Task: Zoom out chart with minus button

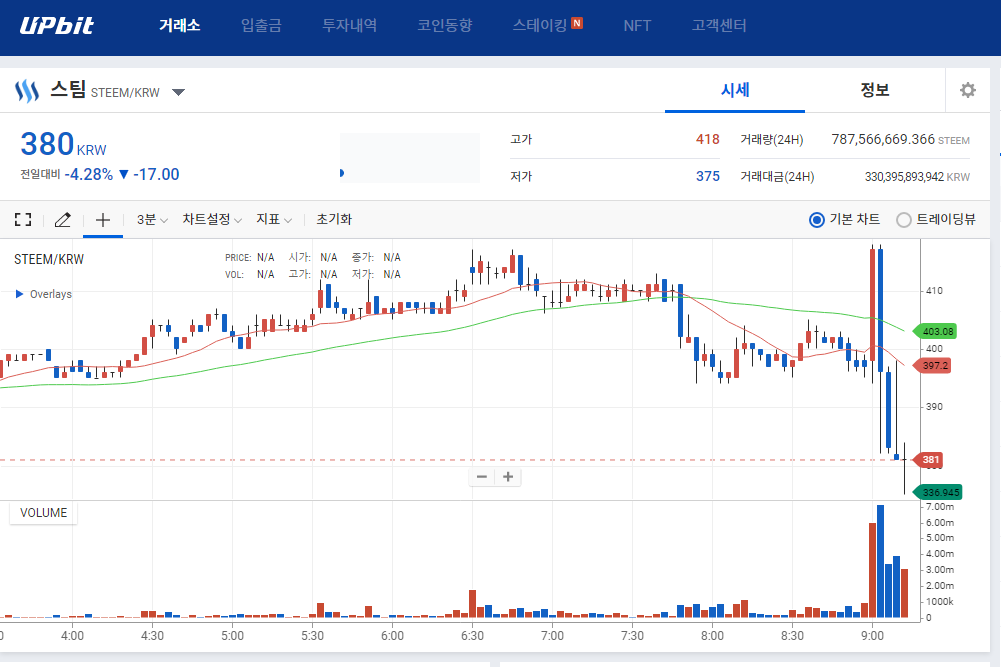Action: (482, 477)
